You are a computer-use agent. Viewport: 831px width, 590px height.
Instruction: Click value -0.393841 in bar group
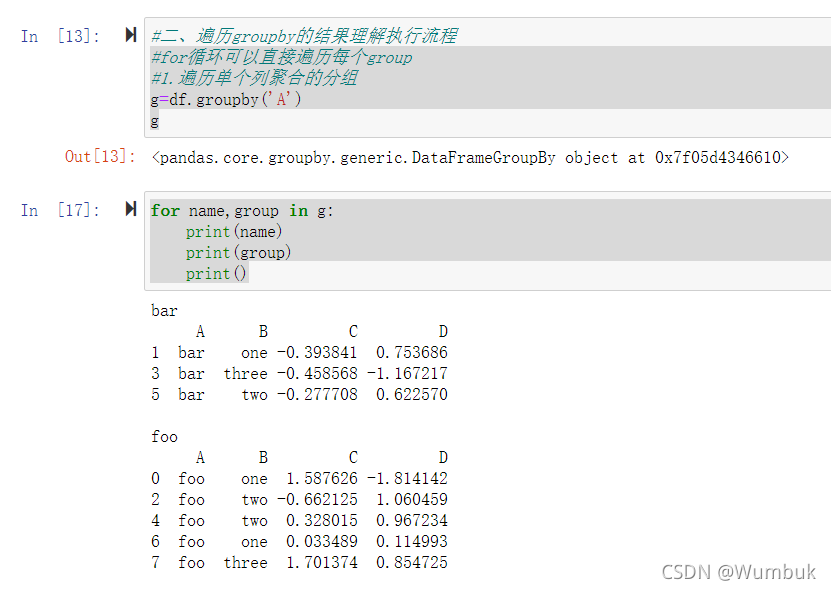coord(317,353)
